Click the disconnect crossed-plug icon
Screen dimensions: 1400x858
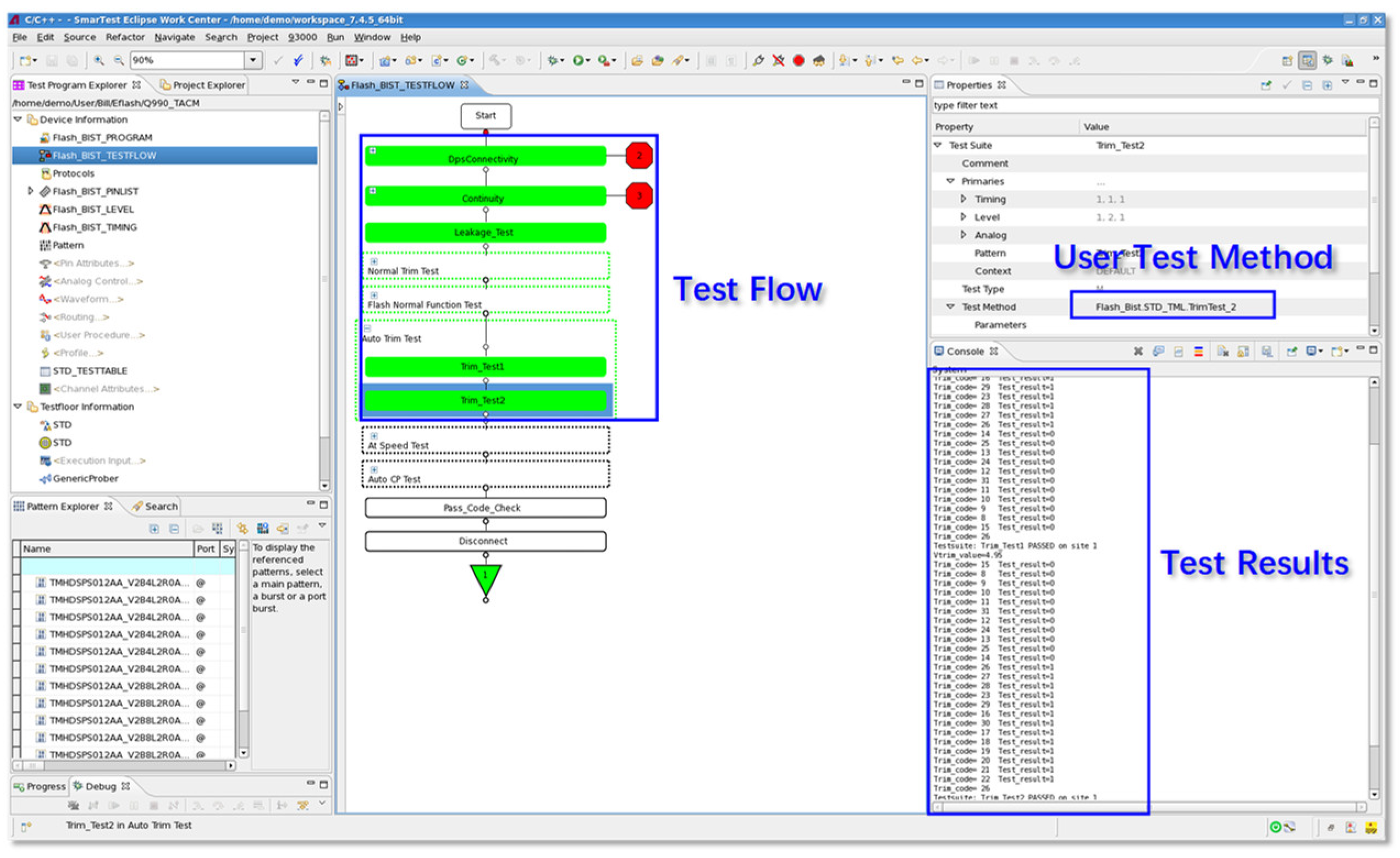pos(779,61)
